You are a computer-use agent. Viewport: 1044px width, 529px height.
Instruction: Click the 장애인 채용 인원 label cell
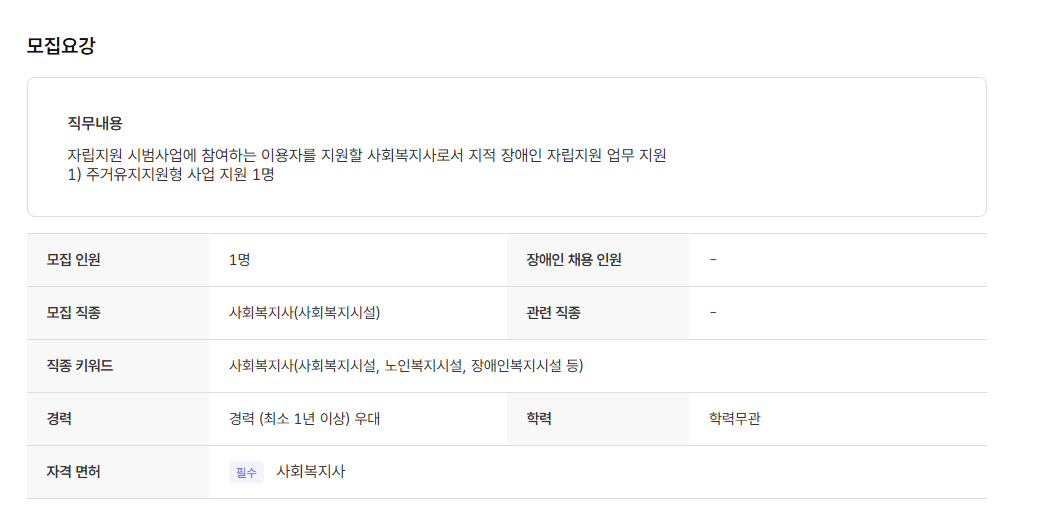click(574, 260)
